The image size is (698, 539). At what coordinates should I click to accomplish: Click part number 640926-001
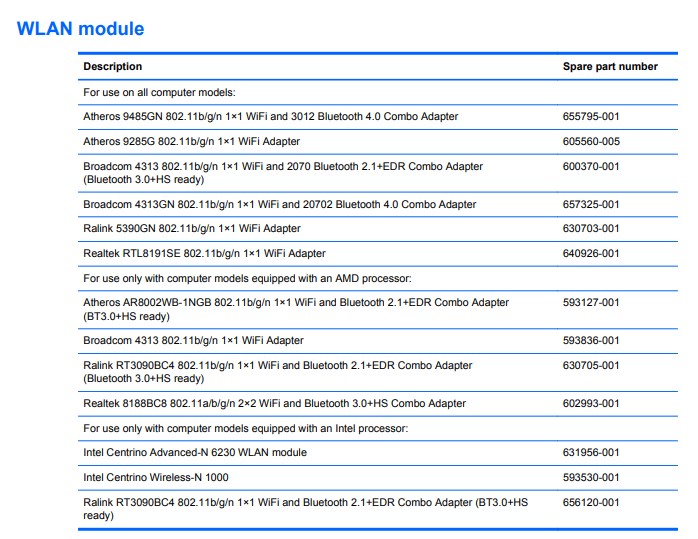(591, 254)
